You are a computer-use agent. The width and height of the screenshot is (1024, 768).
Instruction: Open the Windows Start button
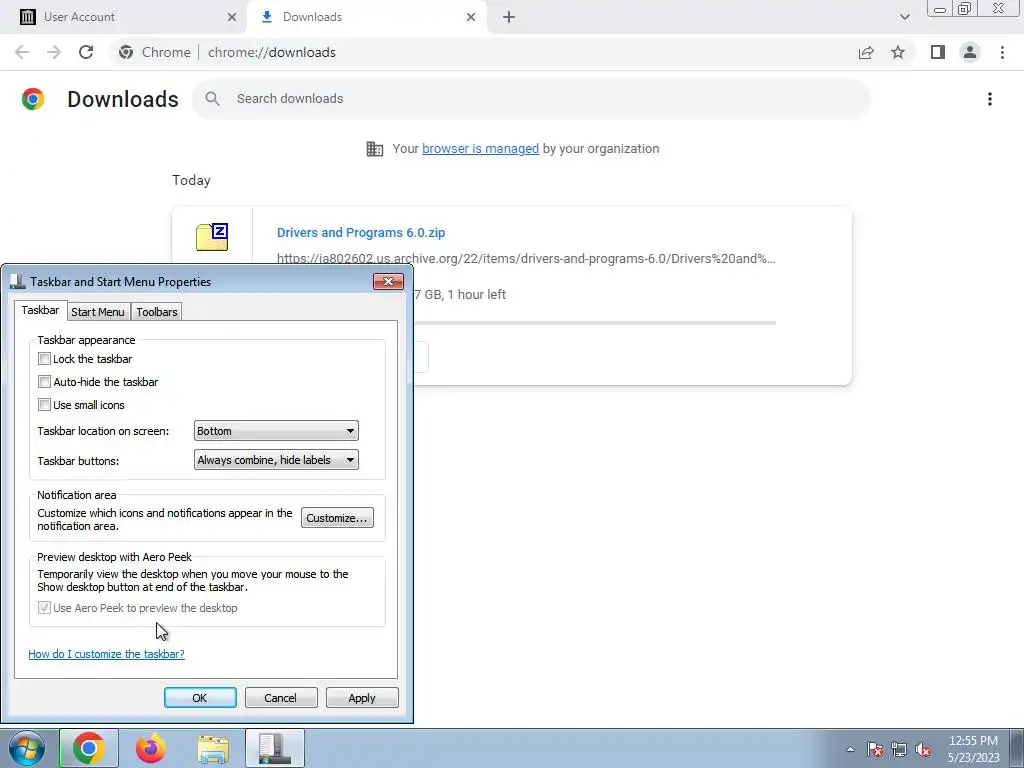pos(26,748)
